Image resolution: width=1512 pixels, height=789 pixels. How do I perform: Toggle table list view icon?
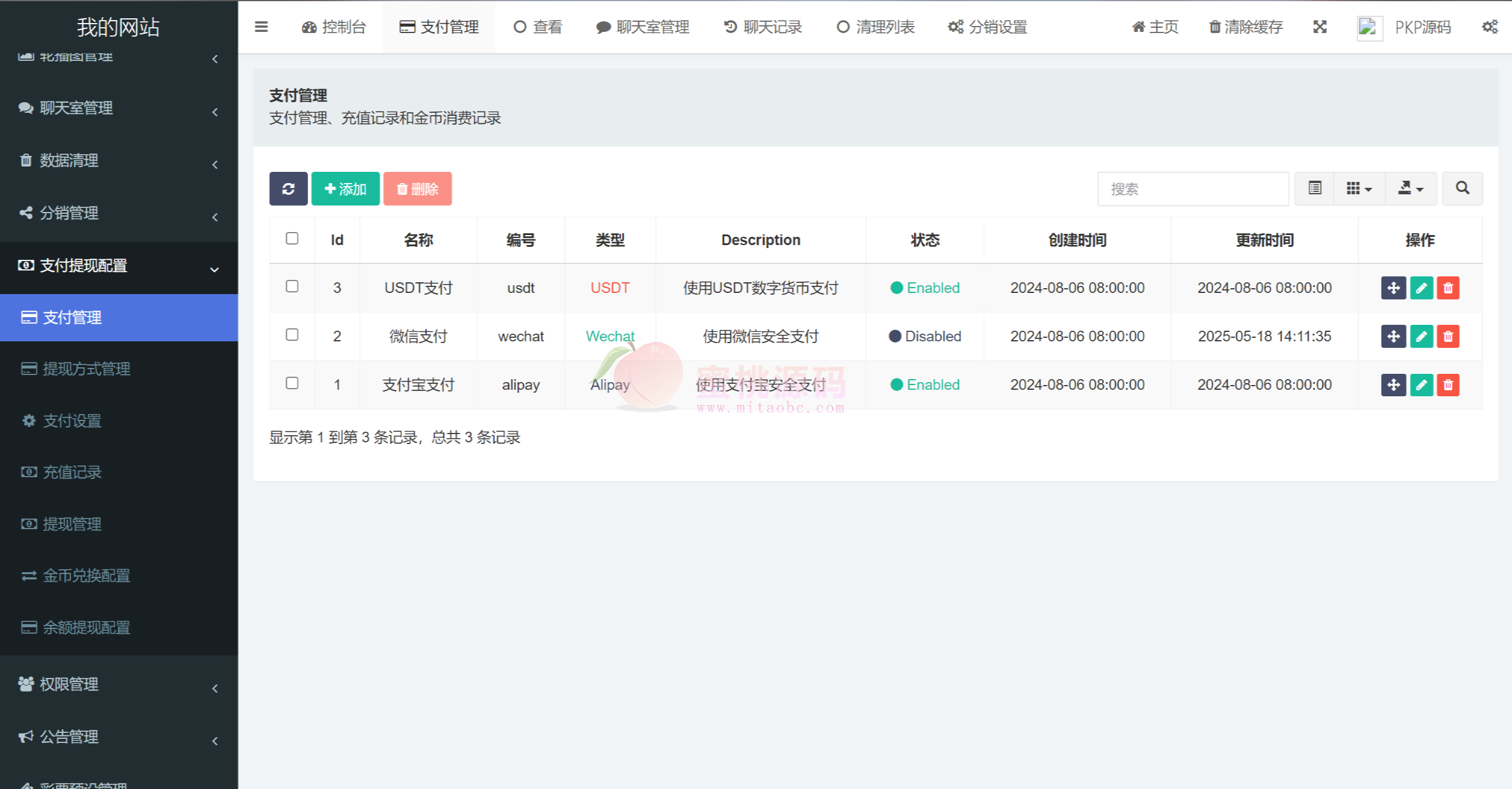pos(1315,188)
